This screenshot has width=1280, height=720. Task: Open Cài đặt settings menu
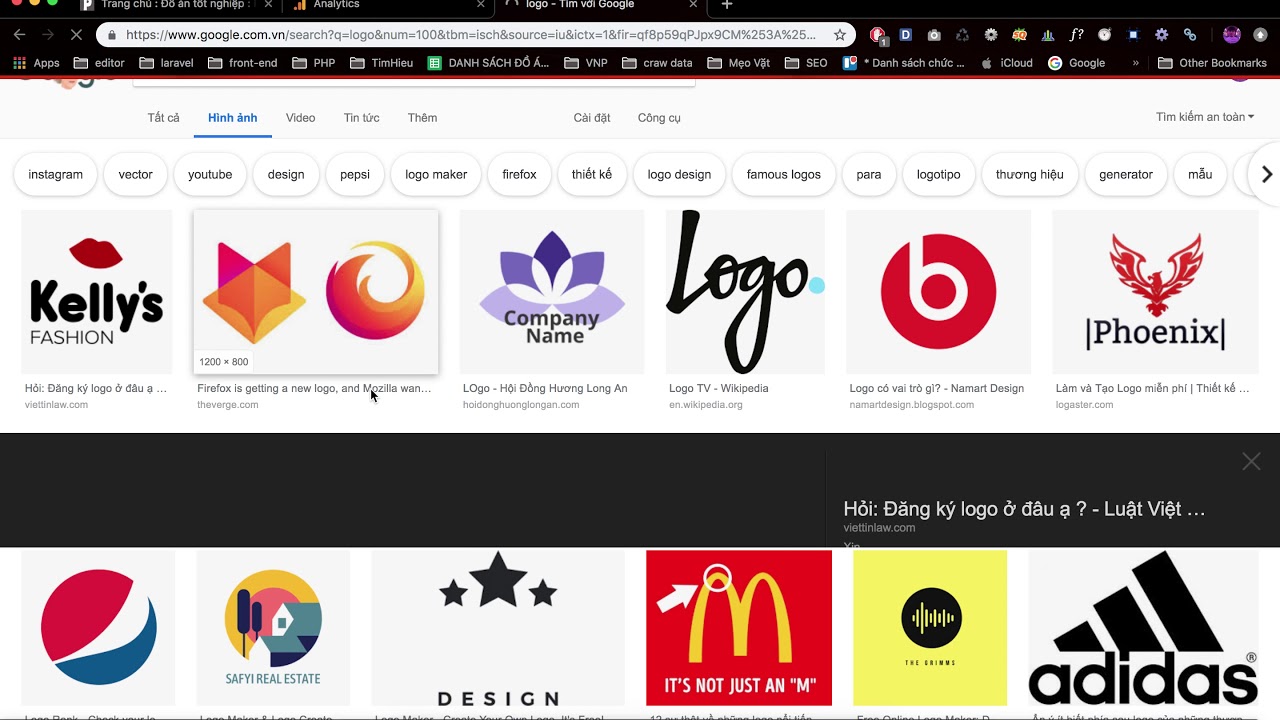coord(591,118)
